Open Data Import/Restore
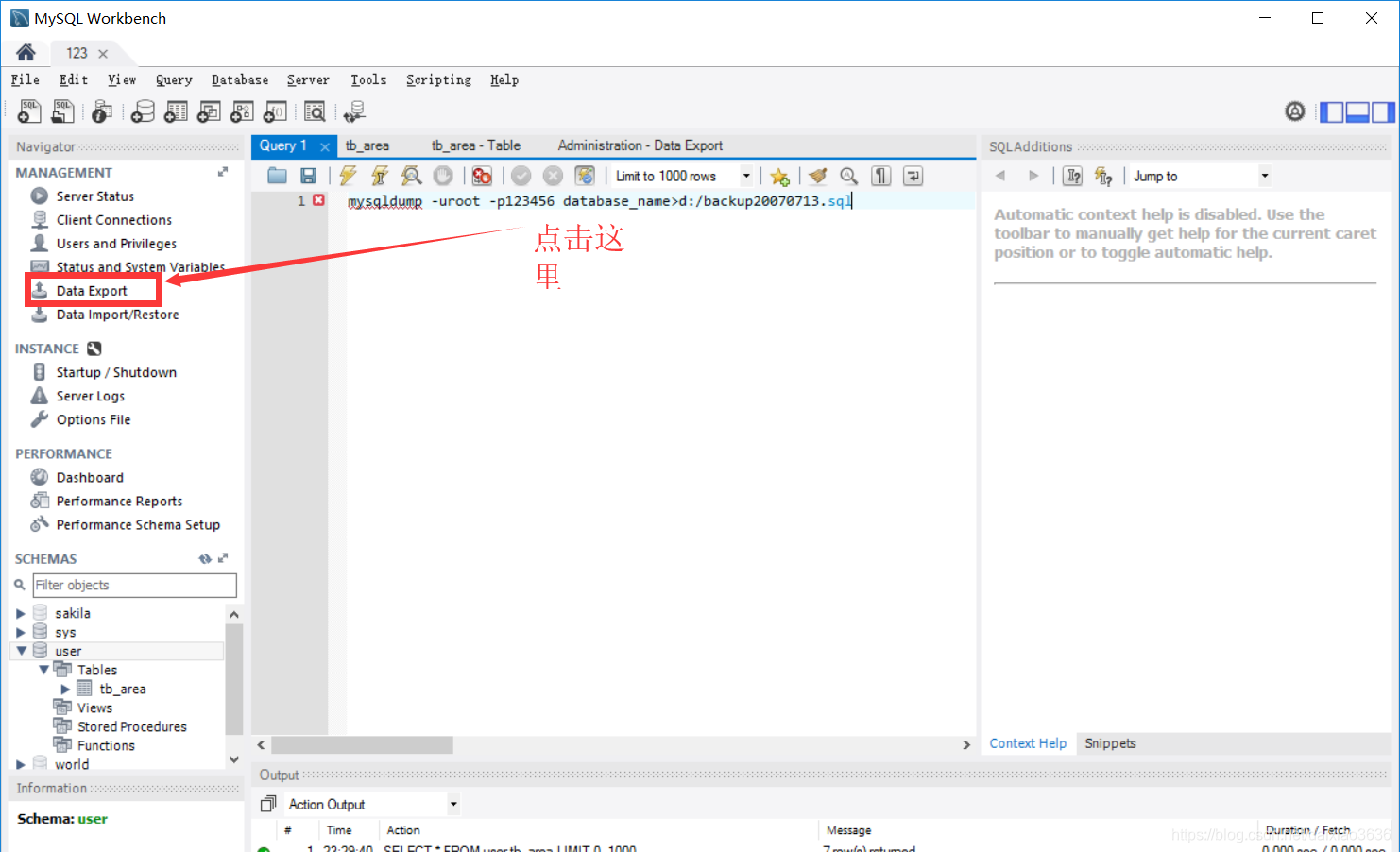Image resolution: width=1400 pixels, height=852 pixels. pyautogui.click(x=117, y=315)
